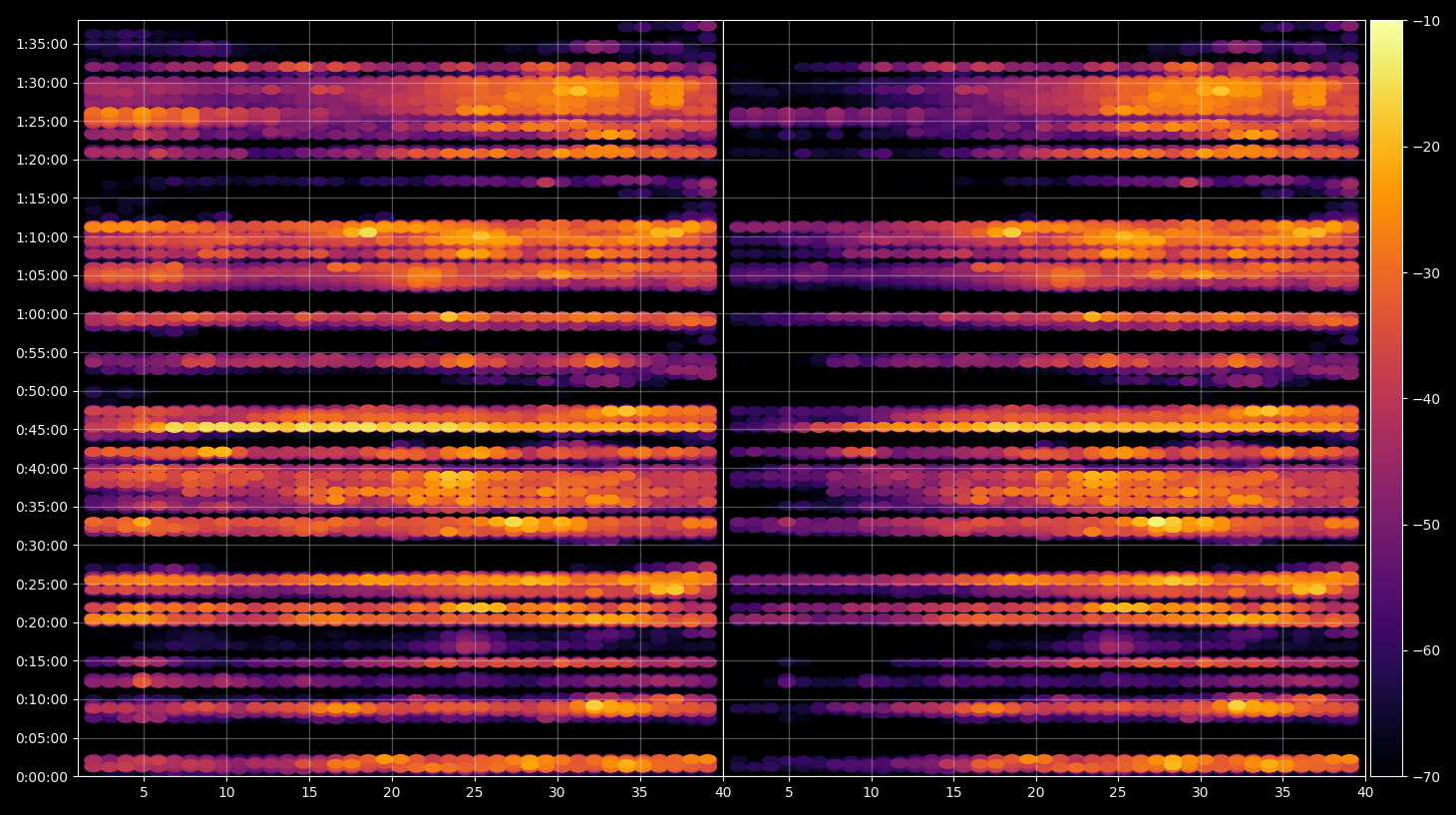Click the −10 colorbar label
Viewport: 1456px width, 815px height.
coord(1427,21)
